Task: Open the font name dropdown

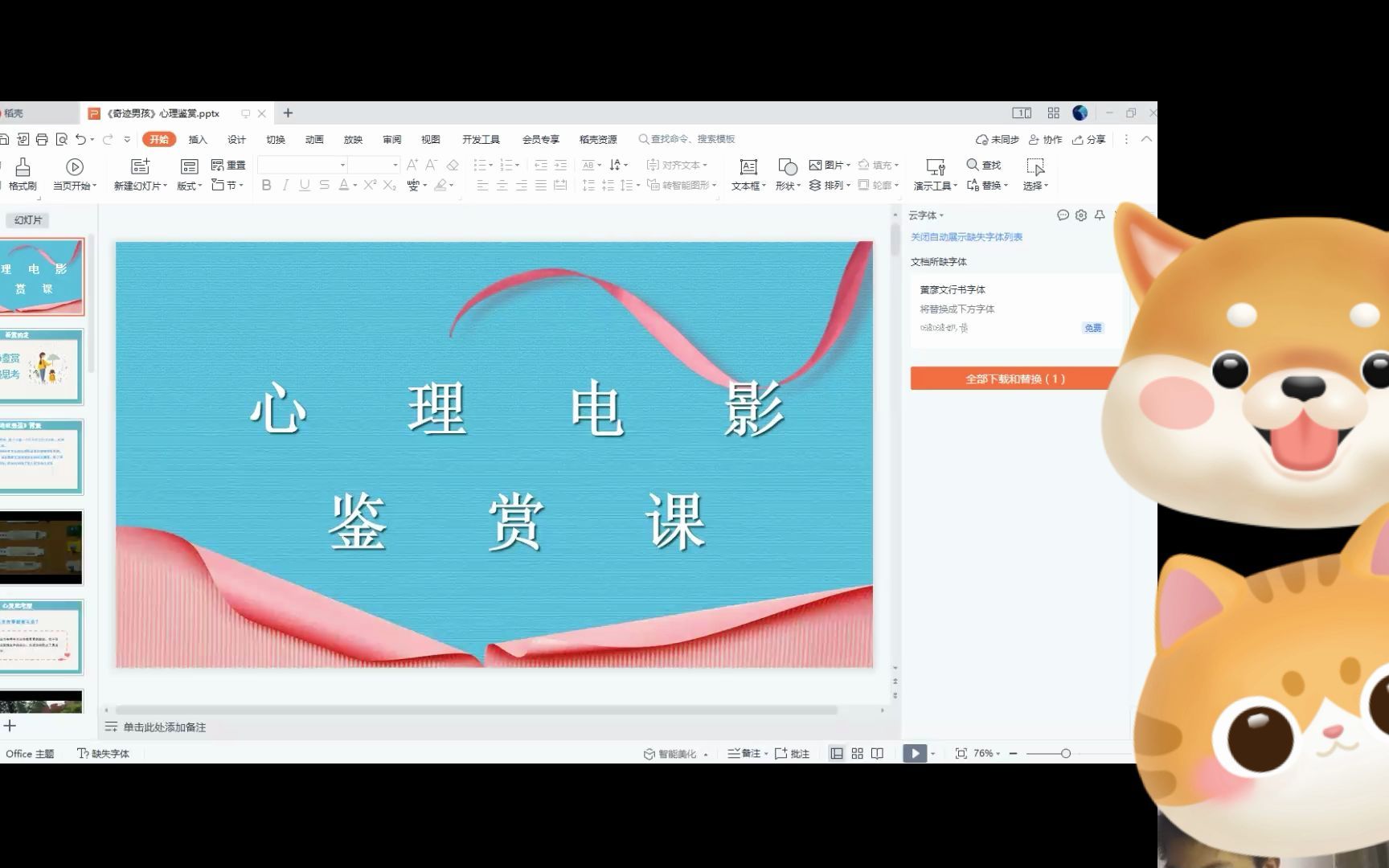Action: pyautogui.click(x=342, y=165)
